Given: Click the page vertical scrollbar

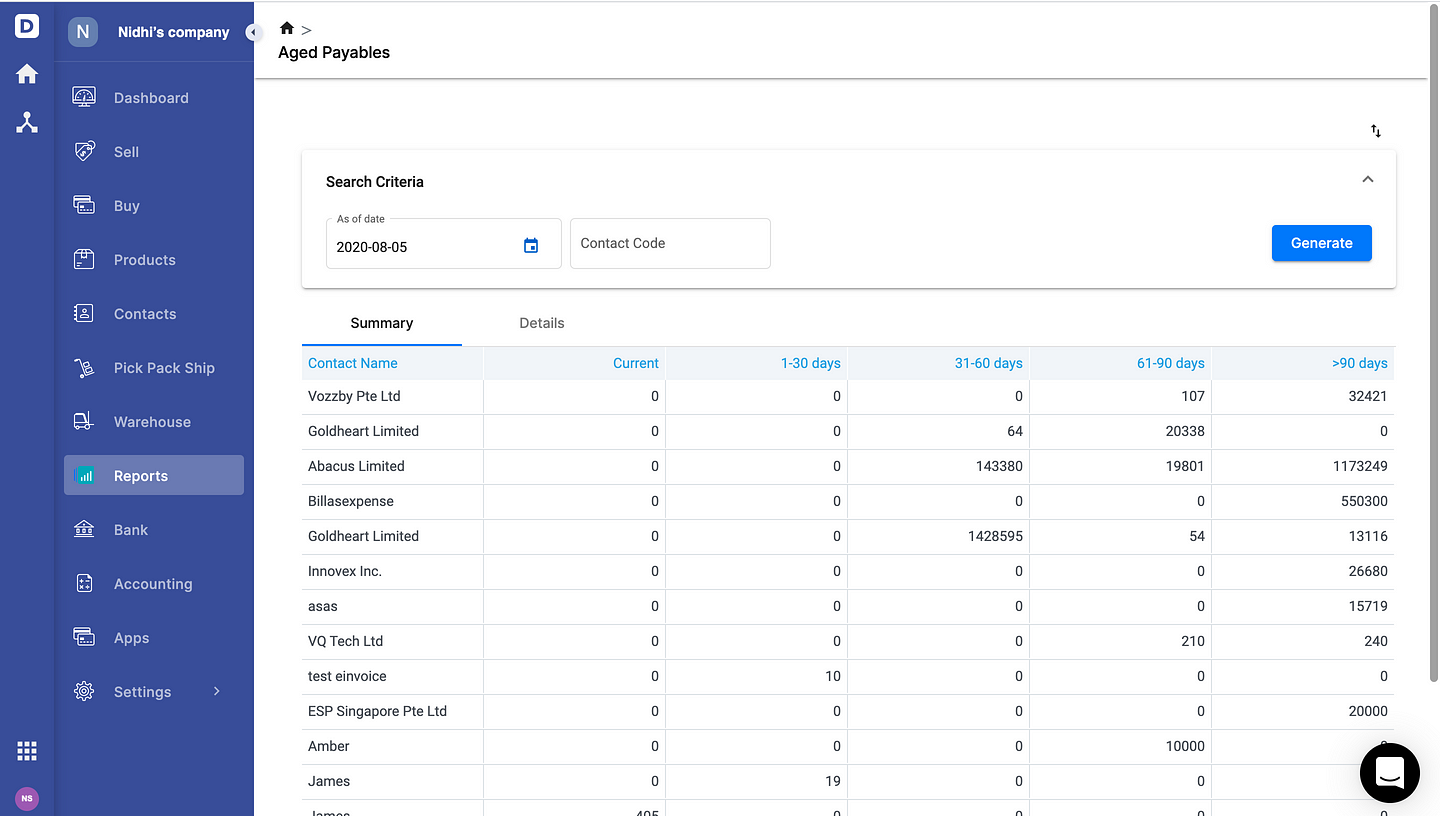Looking at the screenshot, I should click(1434, 344).
